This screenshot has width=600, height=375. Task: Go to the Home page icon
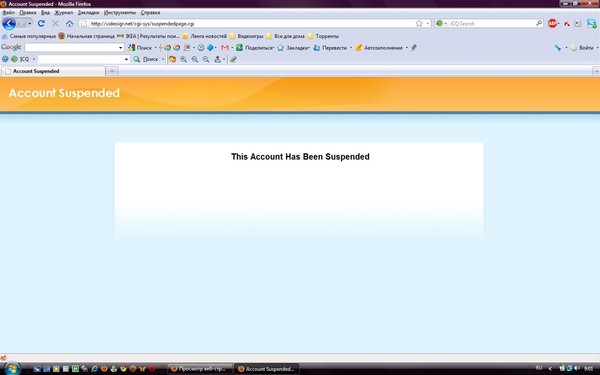pos(69,23)
